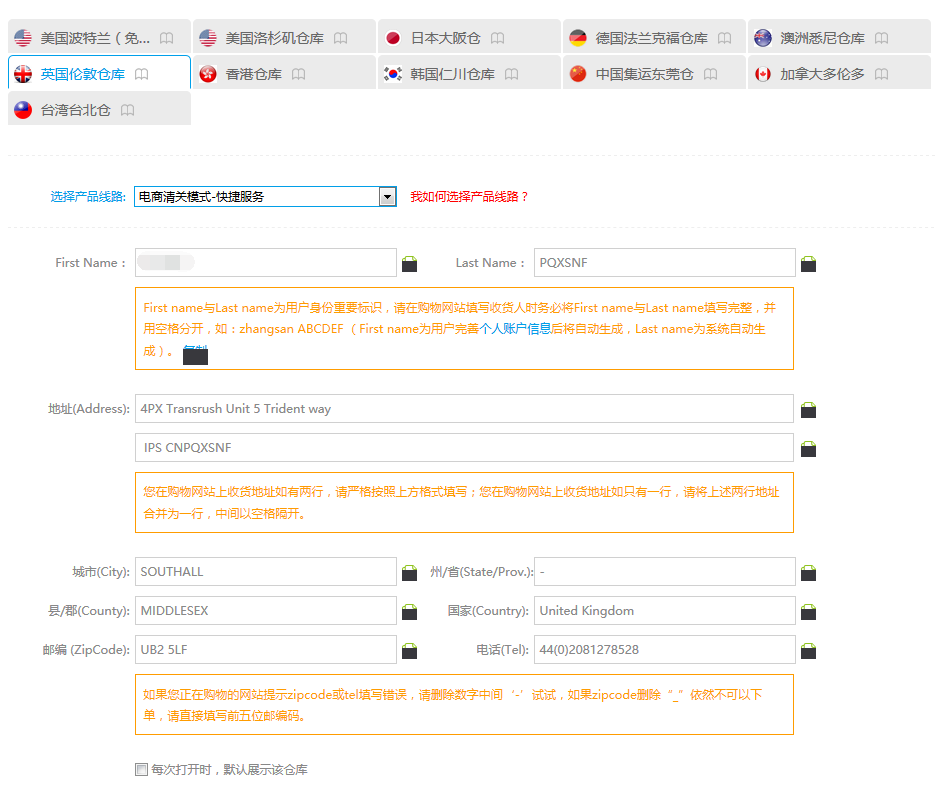Click copy icon next to telephone number
Screen dimensions: 935x791
[x=808, y=651]
